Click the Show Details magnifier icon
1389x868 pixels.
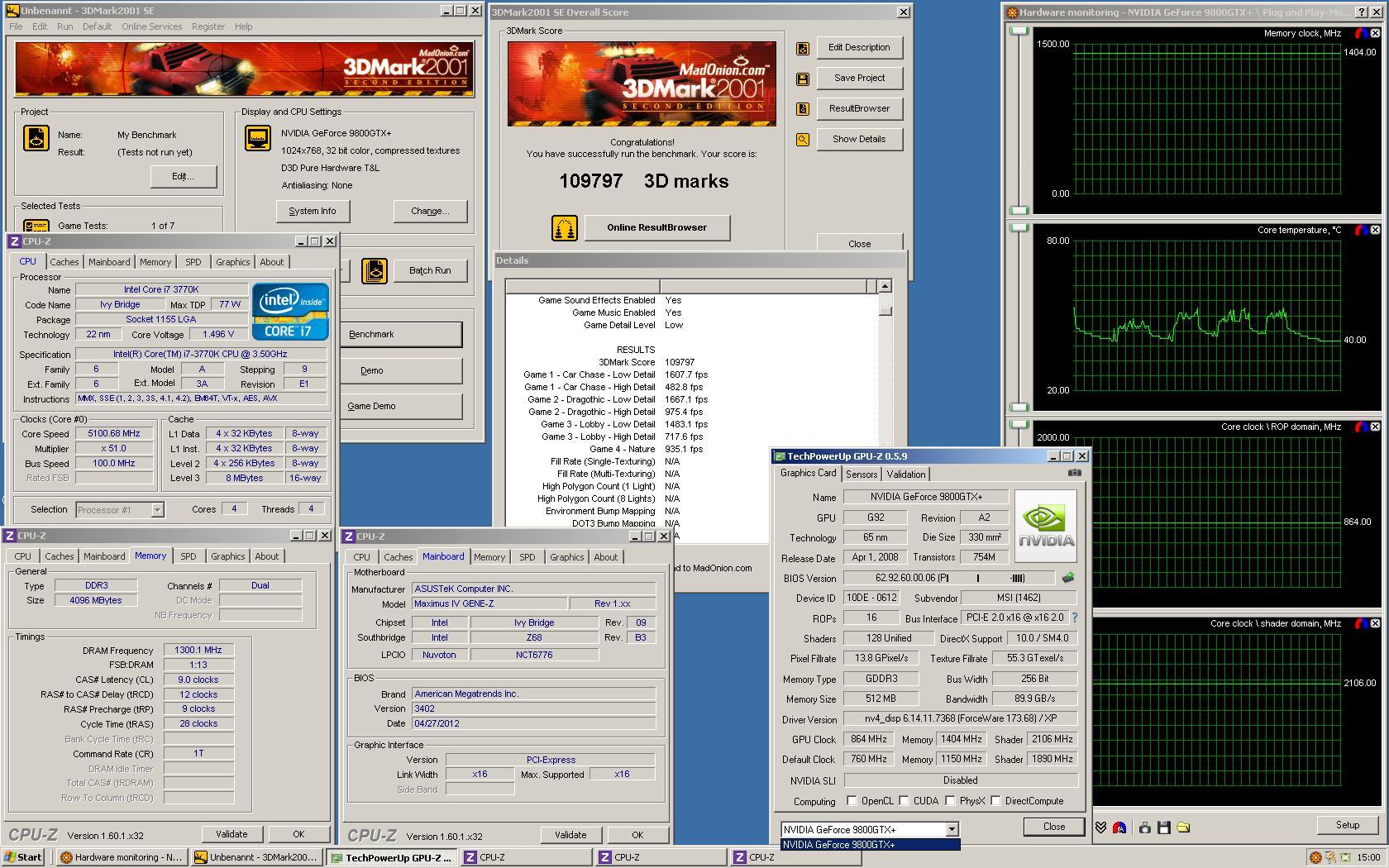[802, 140]
